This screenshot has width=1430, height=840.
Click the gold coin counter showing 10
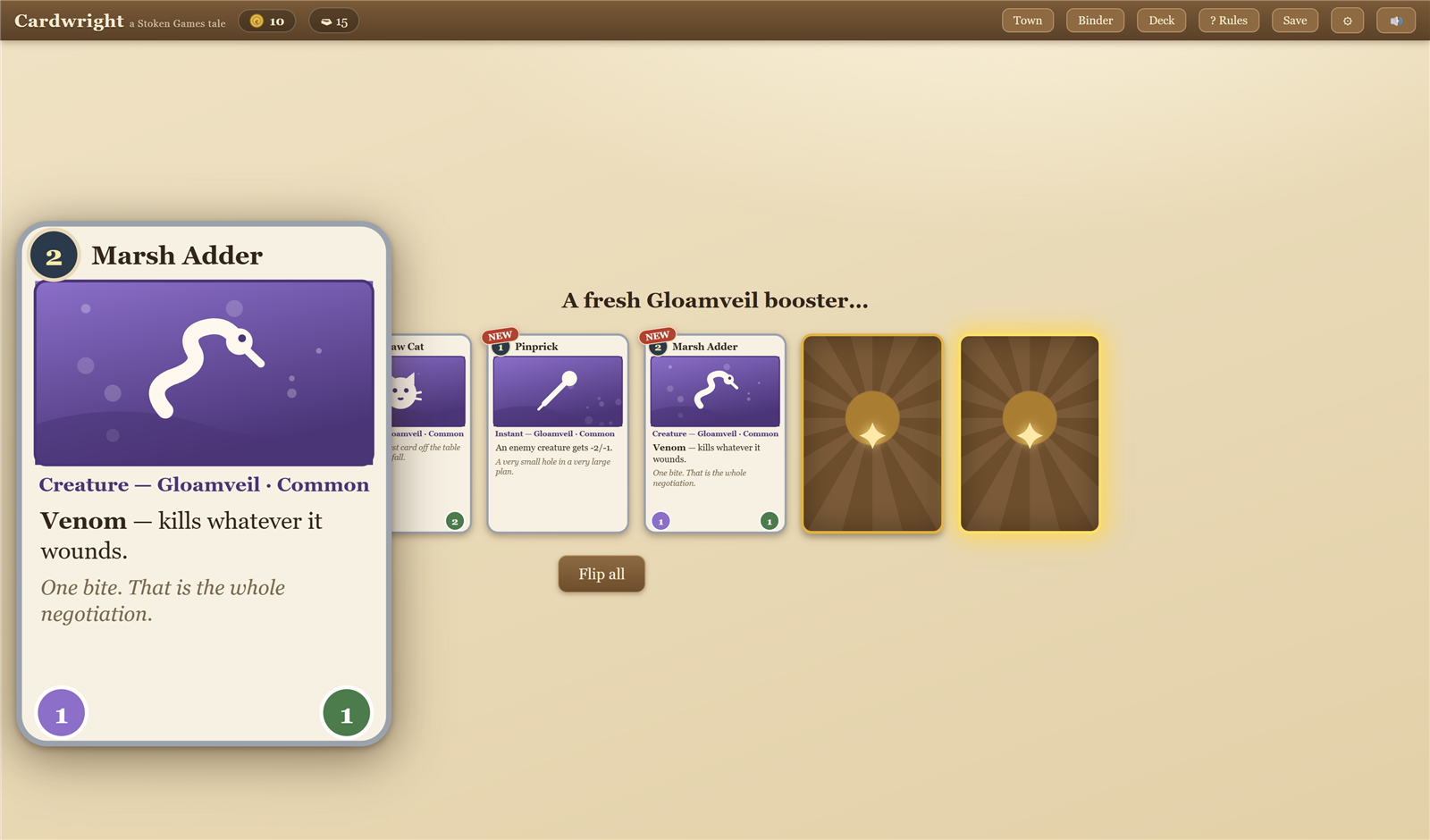267,21
